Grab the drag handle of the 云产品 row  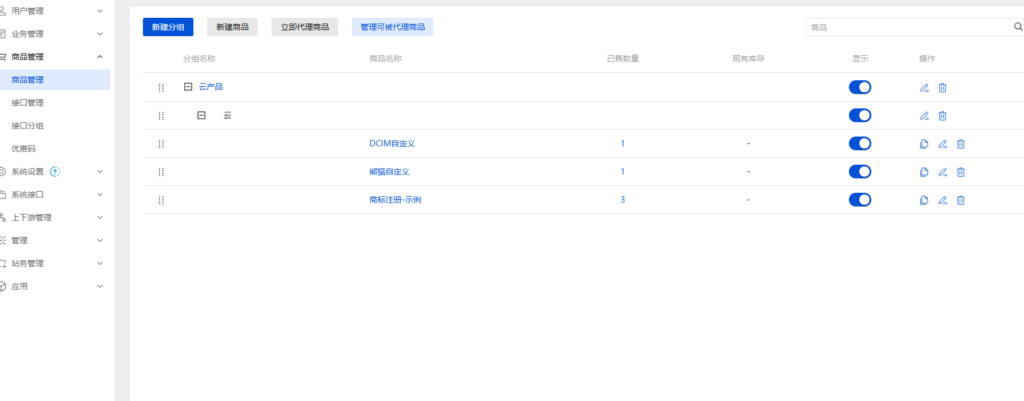pos(161,88)
